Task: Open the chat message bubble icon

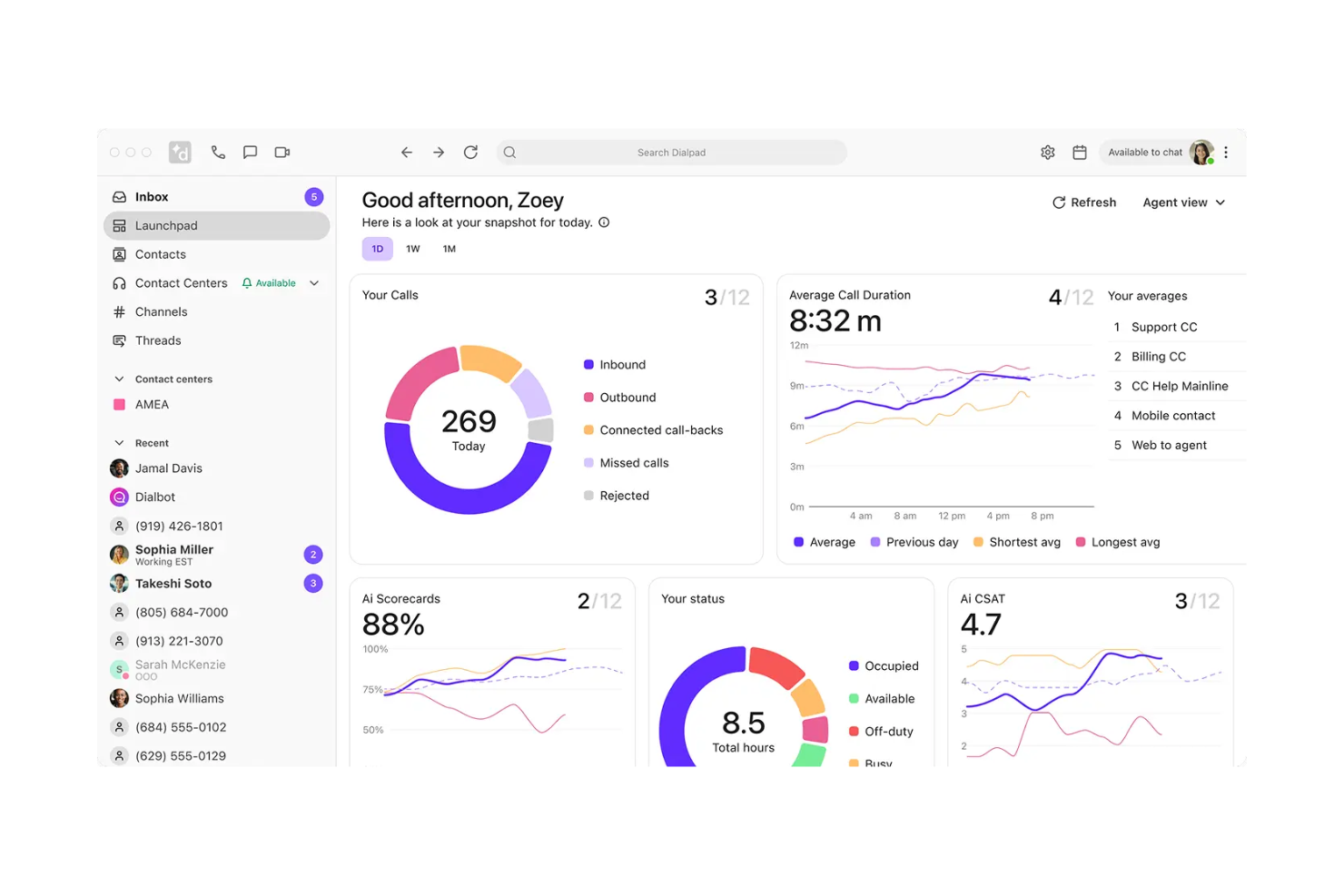Action: [x=250, y=153]
